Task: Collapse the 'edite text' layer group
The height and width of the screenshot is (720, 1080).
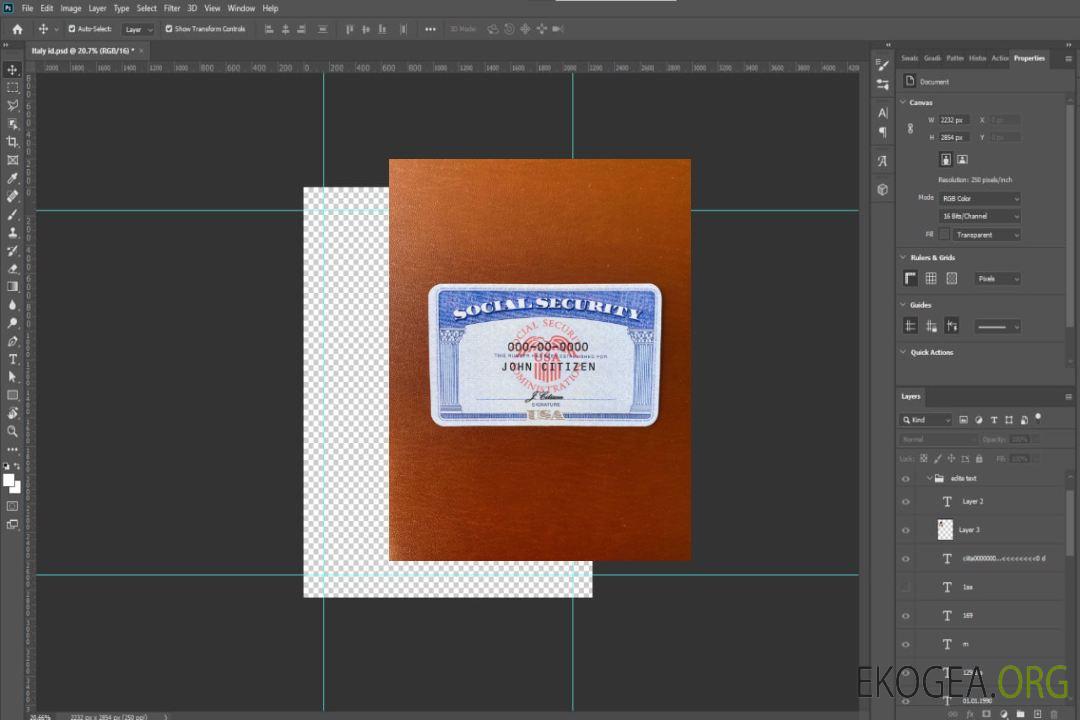Action: coord(929,478)
